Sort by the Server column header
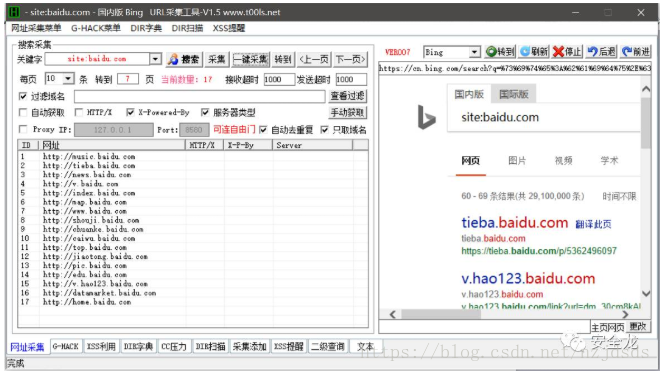Viewport: 661px width, 372px height. [313, 145]
